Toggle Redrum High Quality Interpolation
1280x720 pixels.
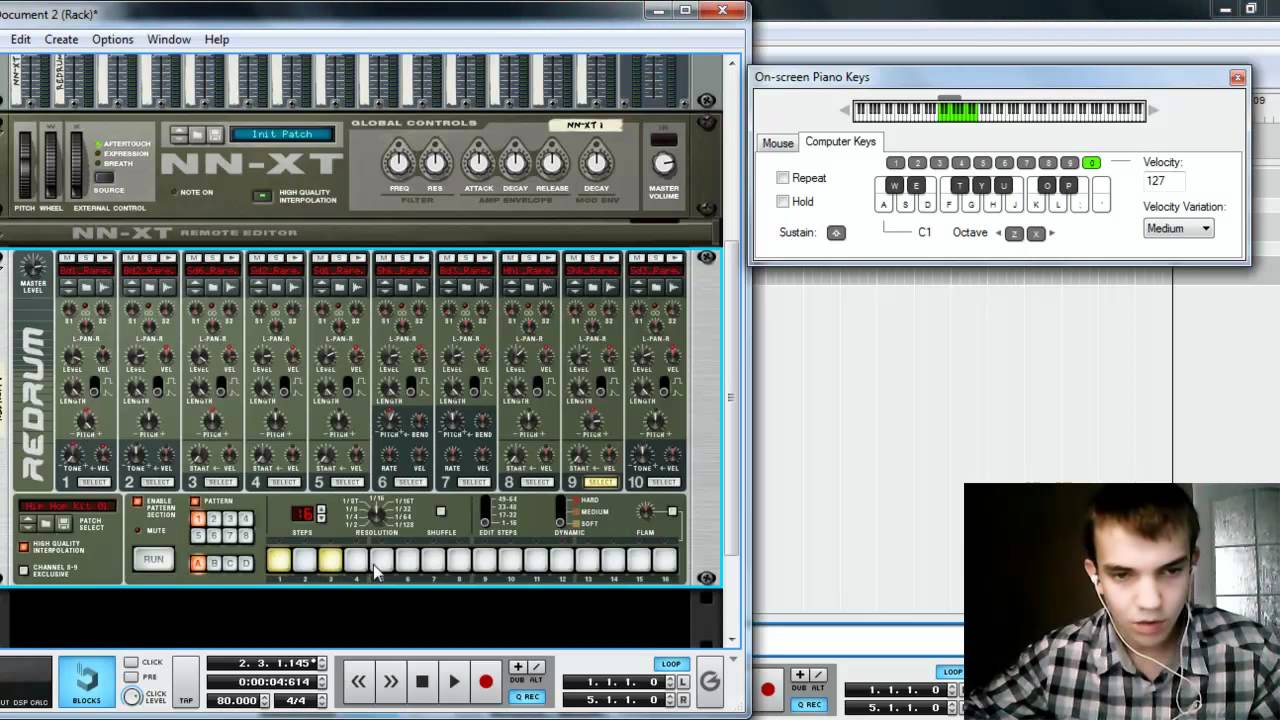tap(24, 547)
